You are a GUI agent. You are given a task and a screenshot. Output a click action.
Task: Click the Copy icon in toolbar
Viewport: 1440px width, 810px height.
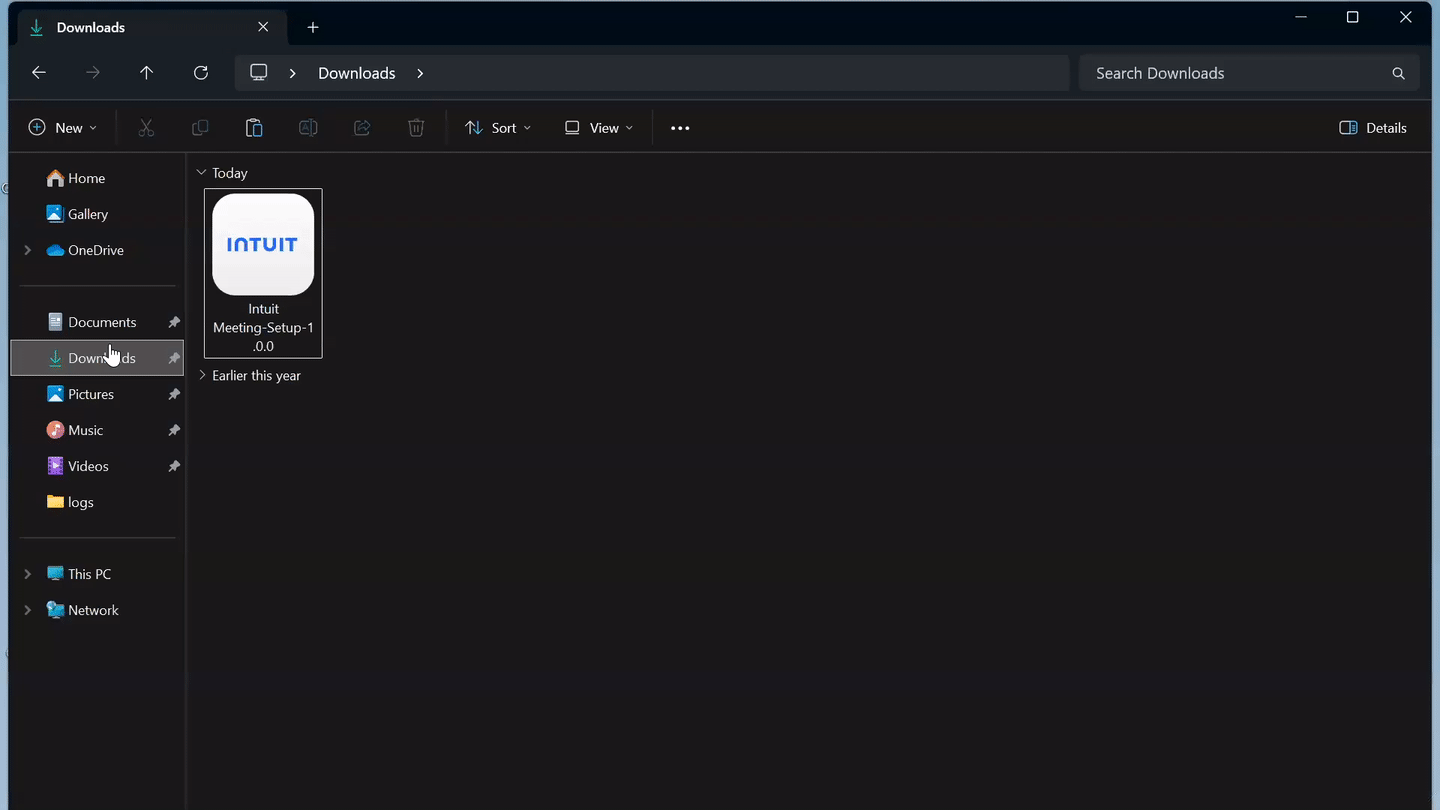(x=200, y=128)
